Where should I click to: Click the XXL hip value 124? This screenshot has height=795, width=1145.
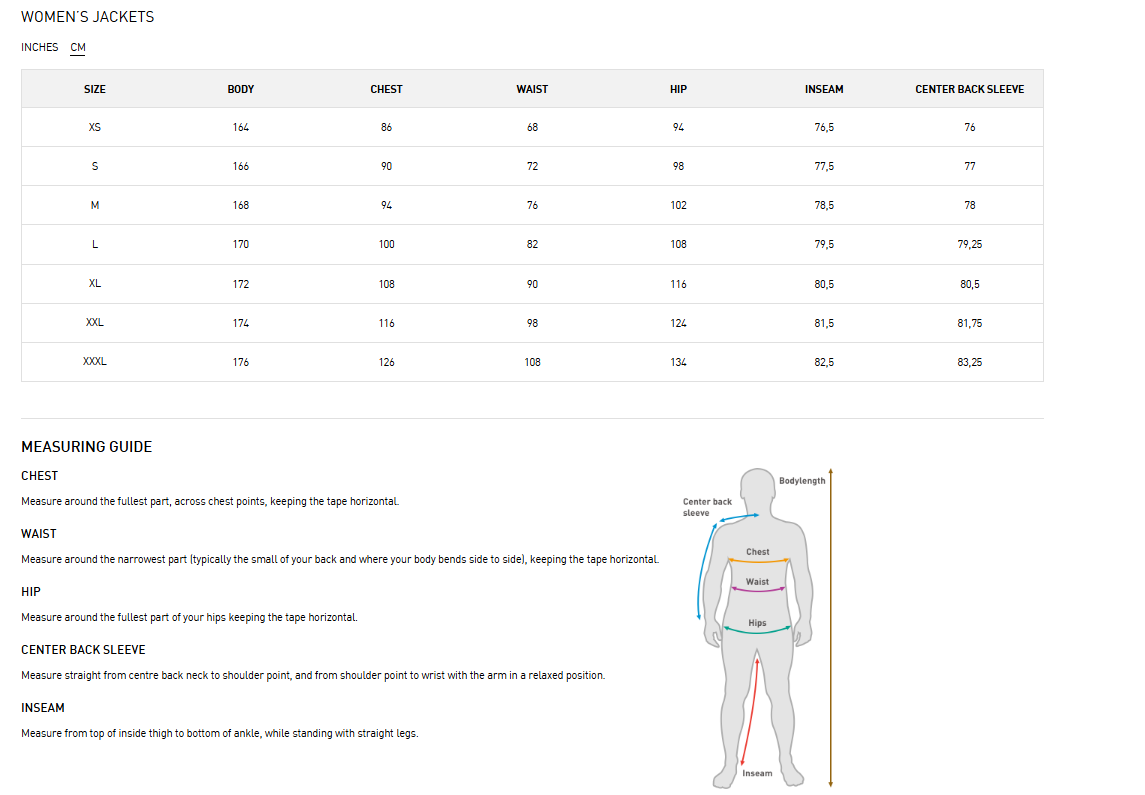click(x=678, y=323)
